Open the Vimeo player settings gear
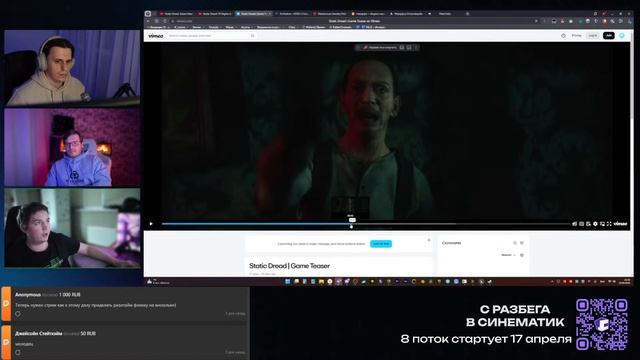 pos(595,224)
